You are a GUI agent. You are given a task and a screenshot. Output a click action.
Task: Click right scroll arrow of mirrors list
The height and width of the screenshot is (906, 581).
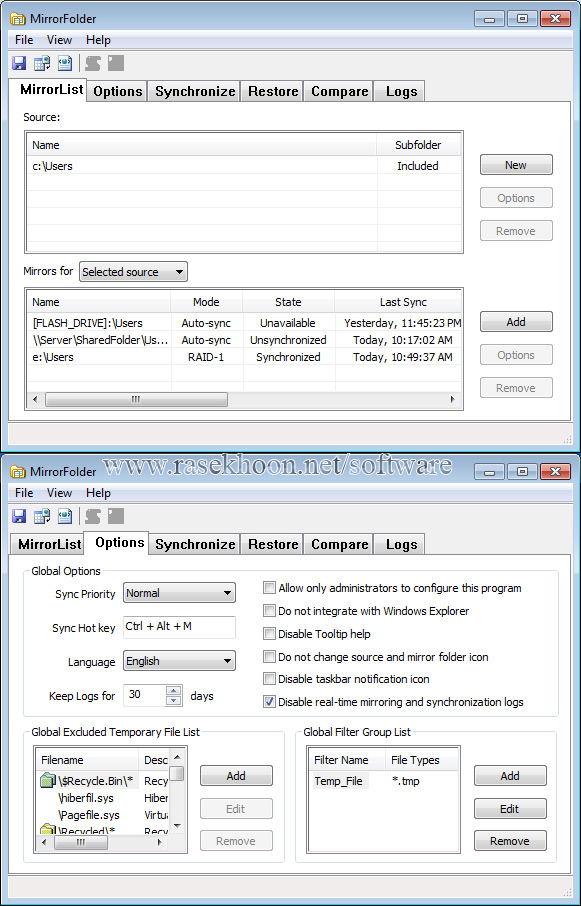[452, 399]
